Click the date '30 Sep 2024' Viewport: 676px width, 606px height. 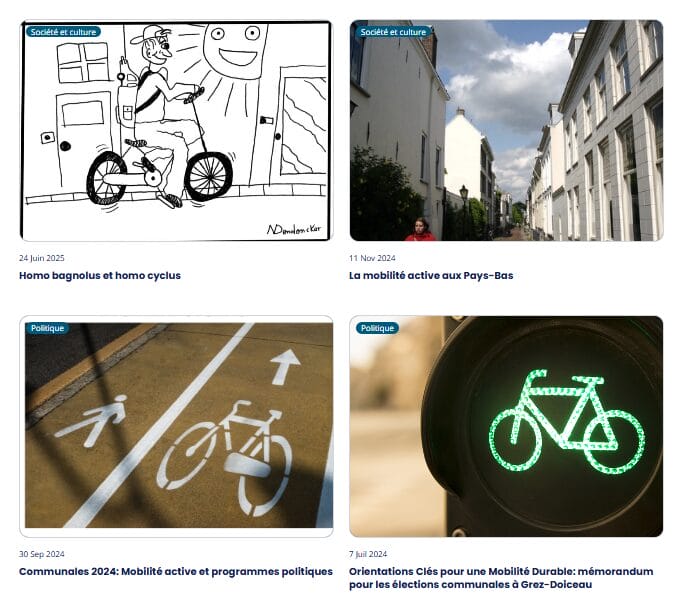pyautogui.click(x=41, y=554)
